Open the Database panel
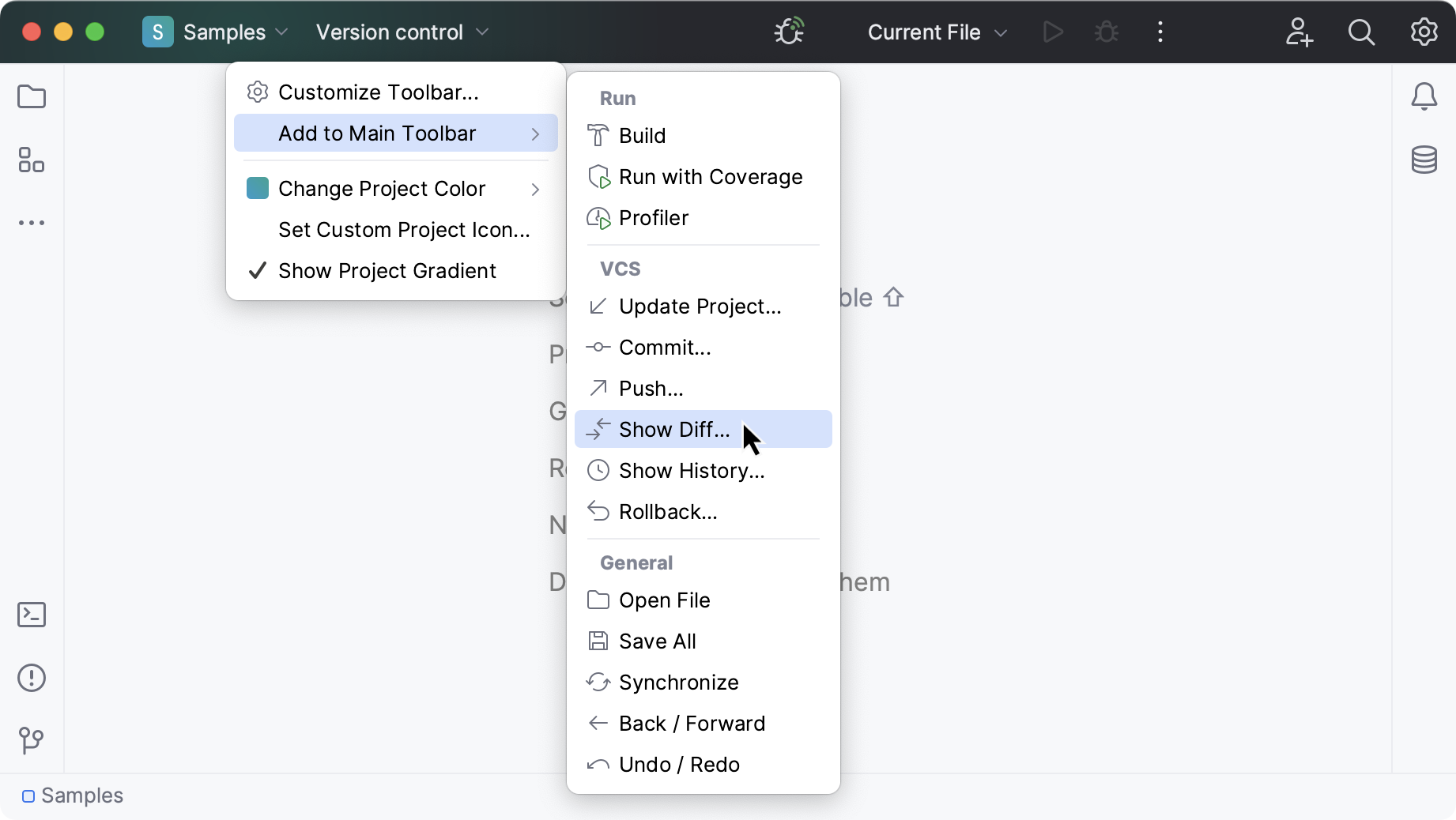 pos(1424,160)
